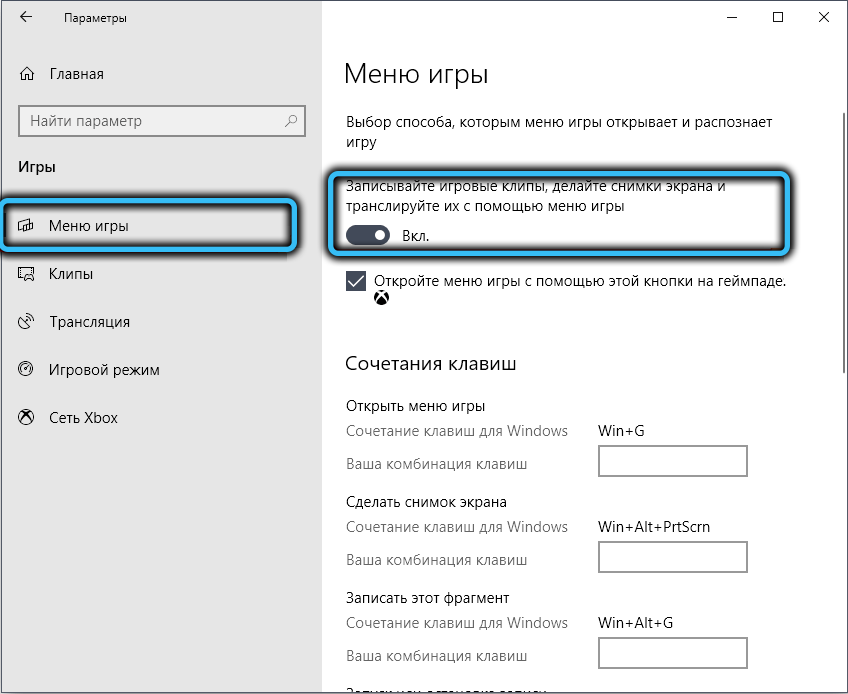The width and height of the screenshot is (848, 694).
Task: Click the Home (Главная) house icon
Action: [27, 74]
